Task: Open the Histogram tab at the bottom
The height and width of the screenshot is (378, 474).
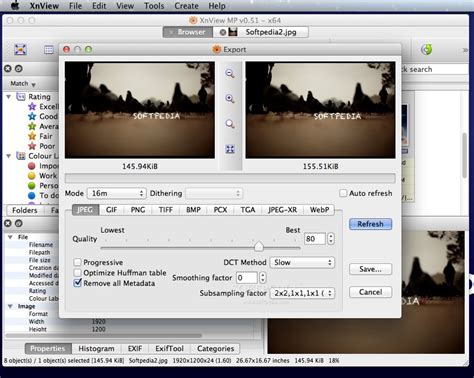Action: (96, 349)
